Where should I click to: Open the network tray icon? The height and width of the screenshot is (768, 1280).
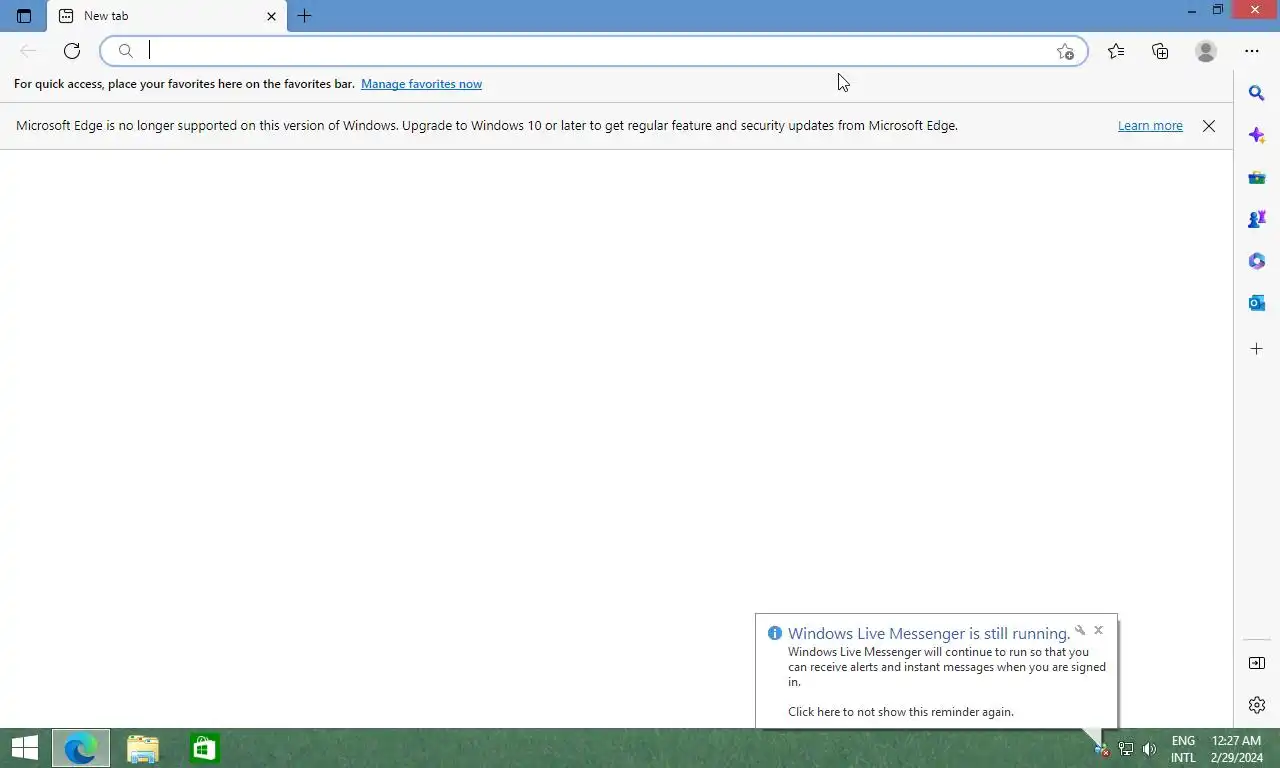pyautogui.click(x=1126, y=749)
